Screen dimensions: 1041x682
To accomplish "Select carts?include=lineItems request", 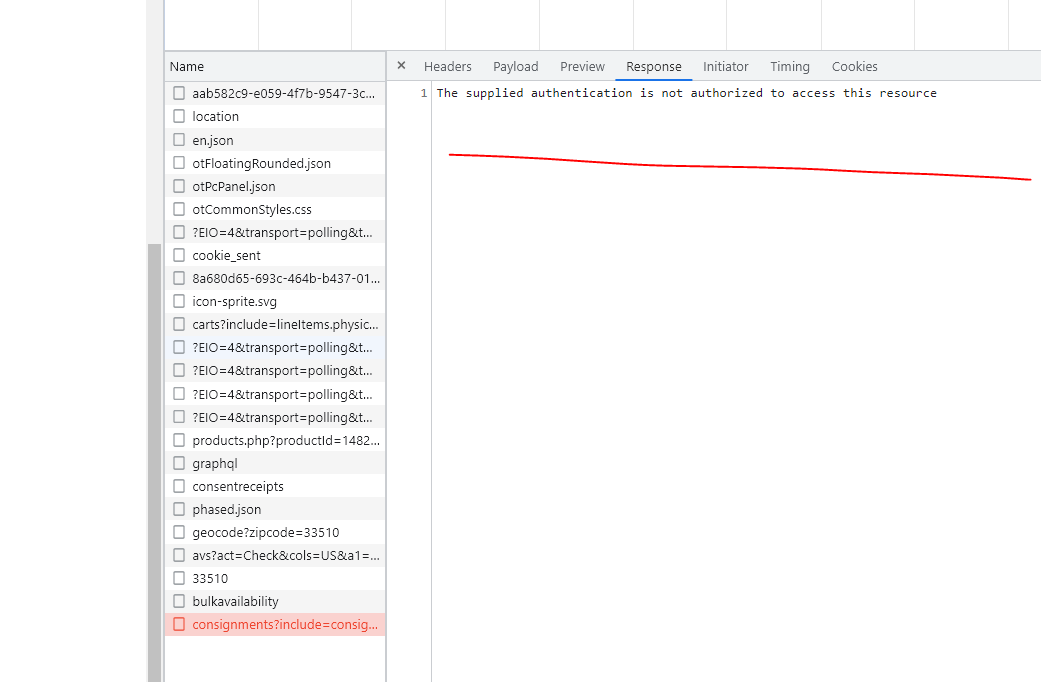I will tap(275, 325).
